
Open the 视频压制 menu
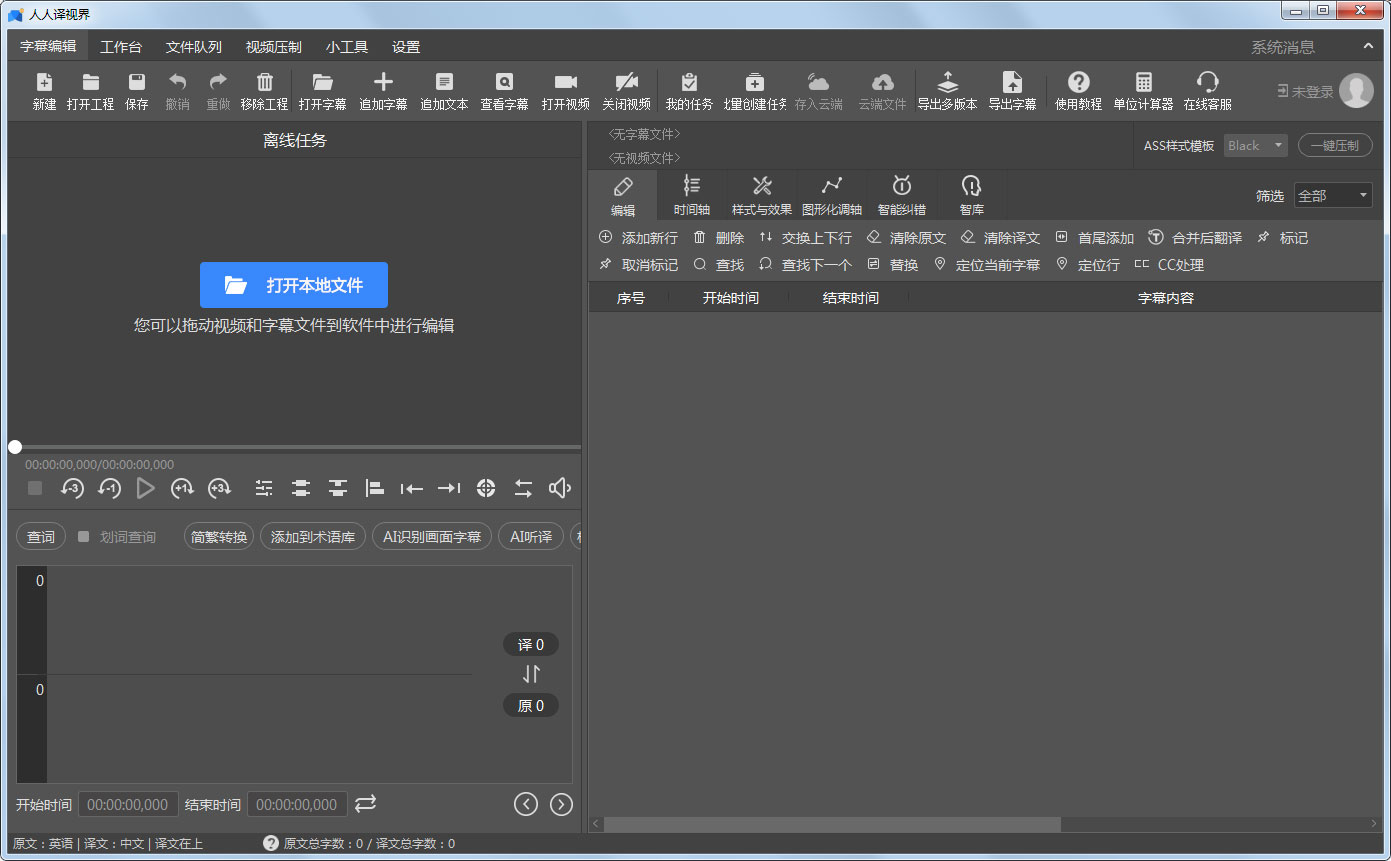click(x=273, y=47)
